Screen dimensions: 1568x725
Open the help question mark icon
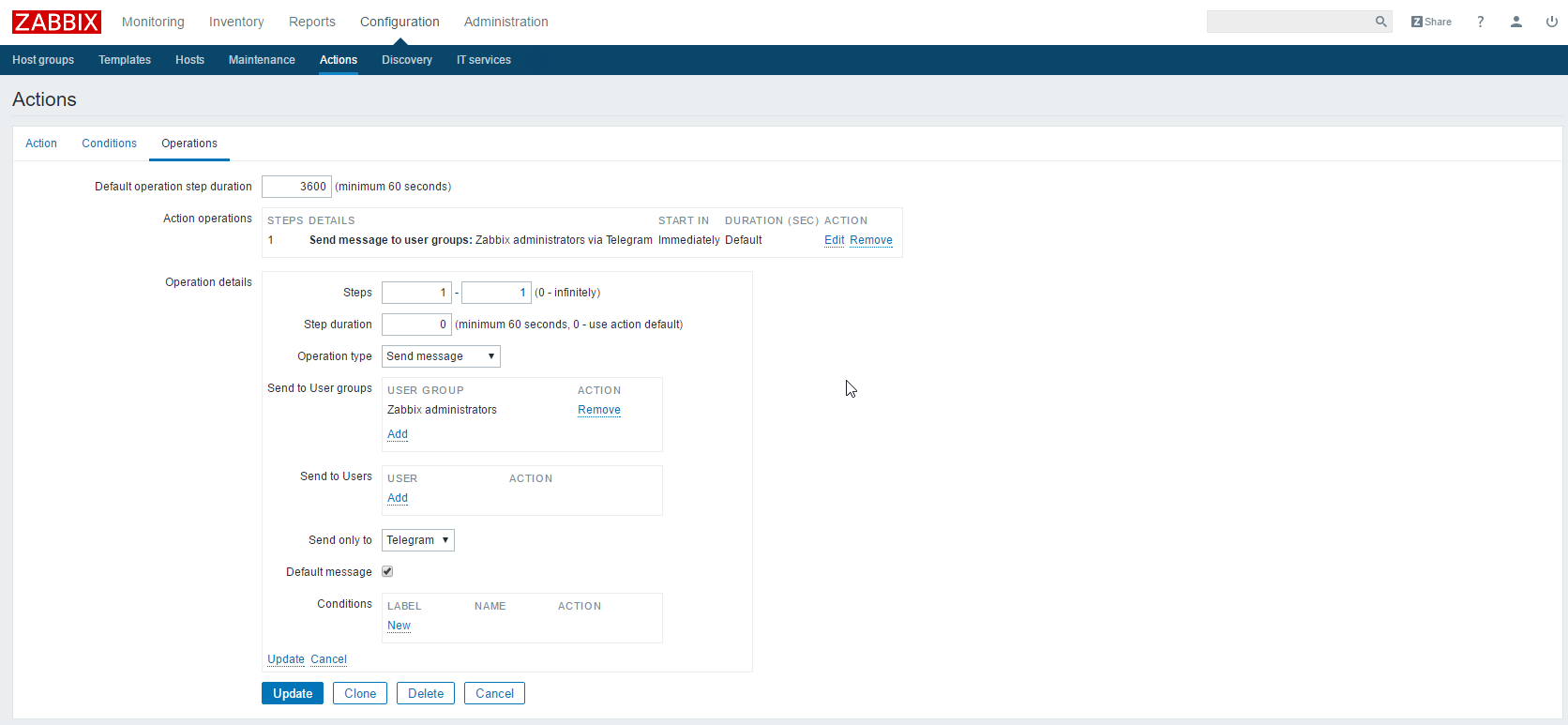(1481, 22)
